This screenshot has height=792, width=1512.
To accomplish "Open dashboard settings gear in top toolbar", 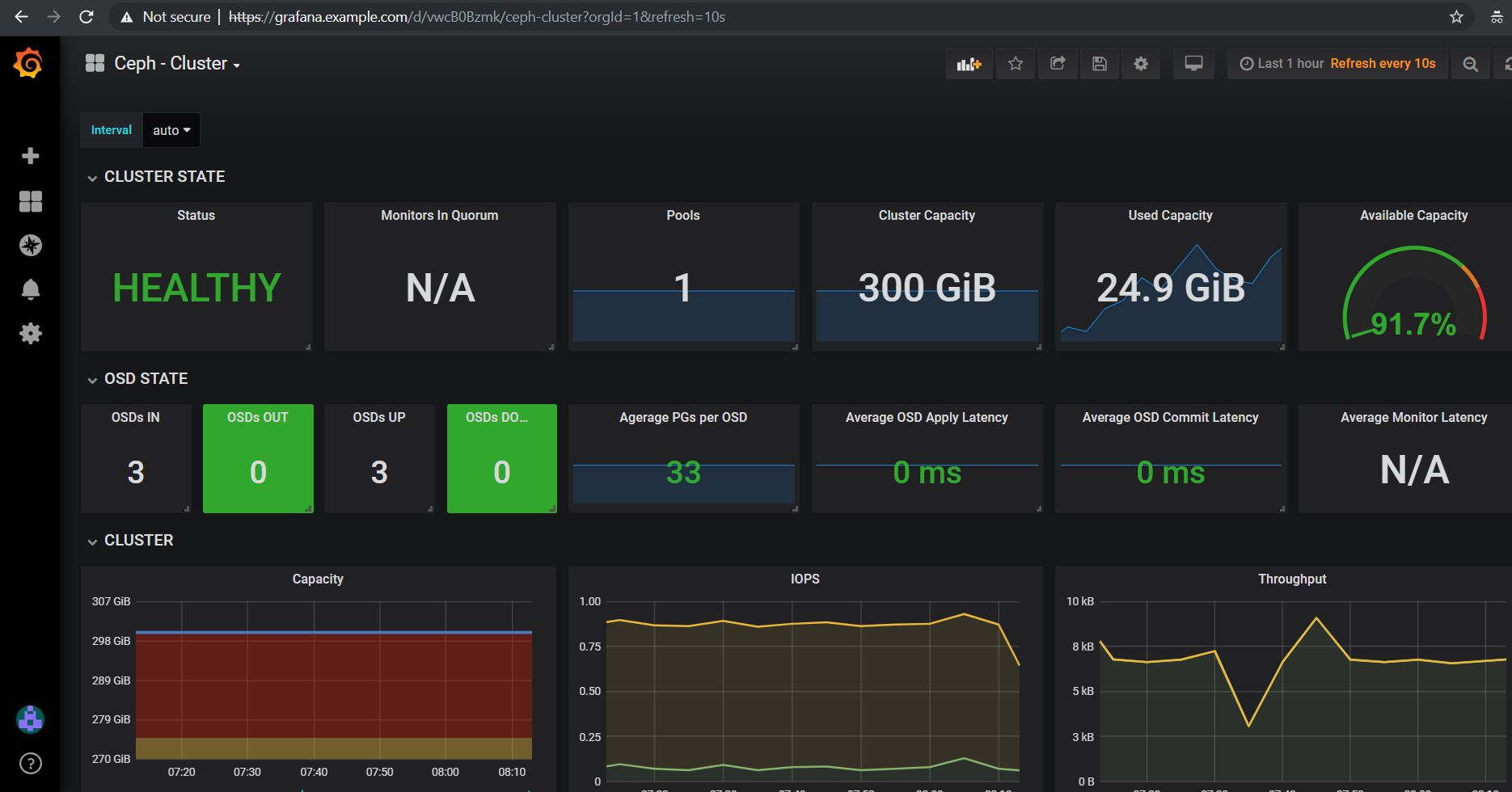I will pos(1141,64).
